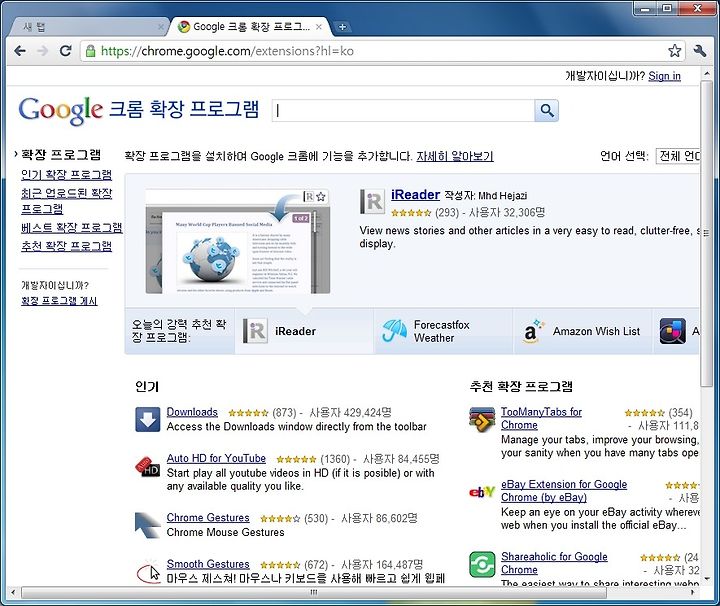Click the Smooth Gestures icon

click(x=148, y=571)
